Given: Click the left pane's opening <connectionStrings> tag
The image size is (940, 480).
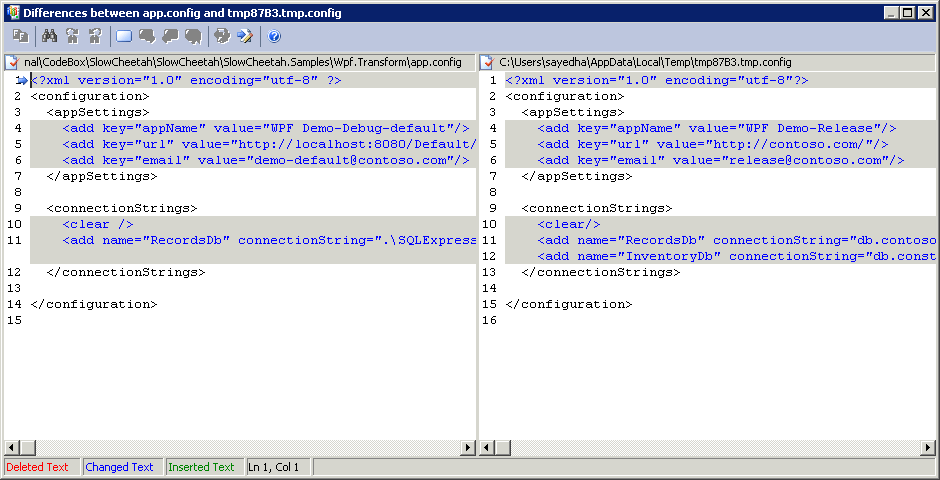Looking at the screenshot, I should tap(122, 208).
